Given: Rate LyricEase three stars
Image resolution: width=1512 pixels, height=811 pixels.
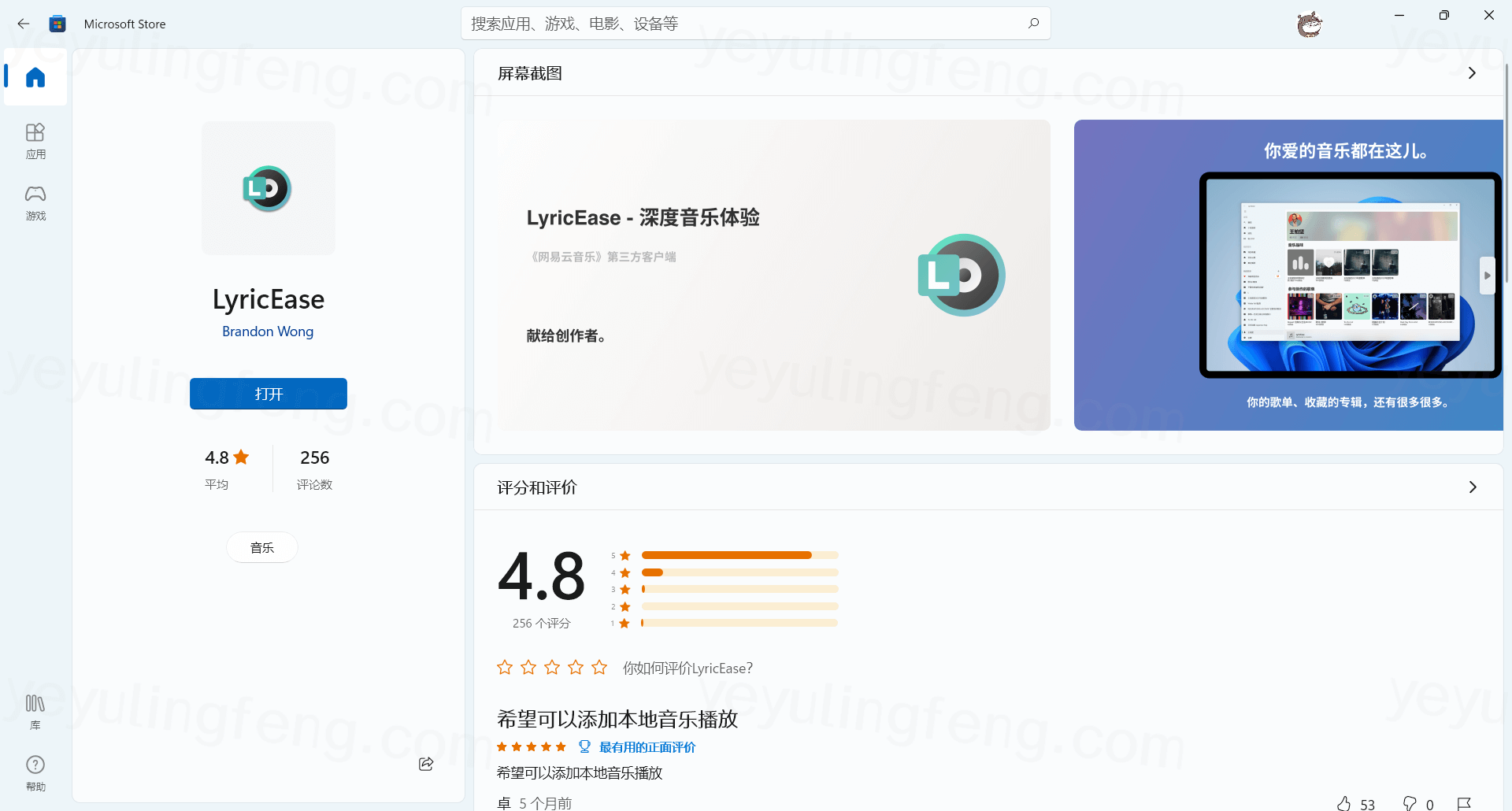Looking at the screenshot, I should [x=552, y=668].
